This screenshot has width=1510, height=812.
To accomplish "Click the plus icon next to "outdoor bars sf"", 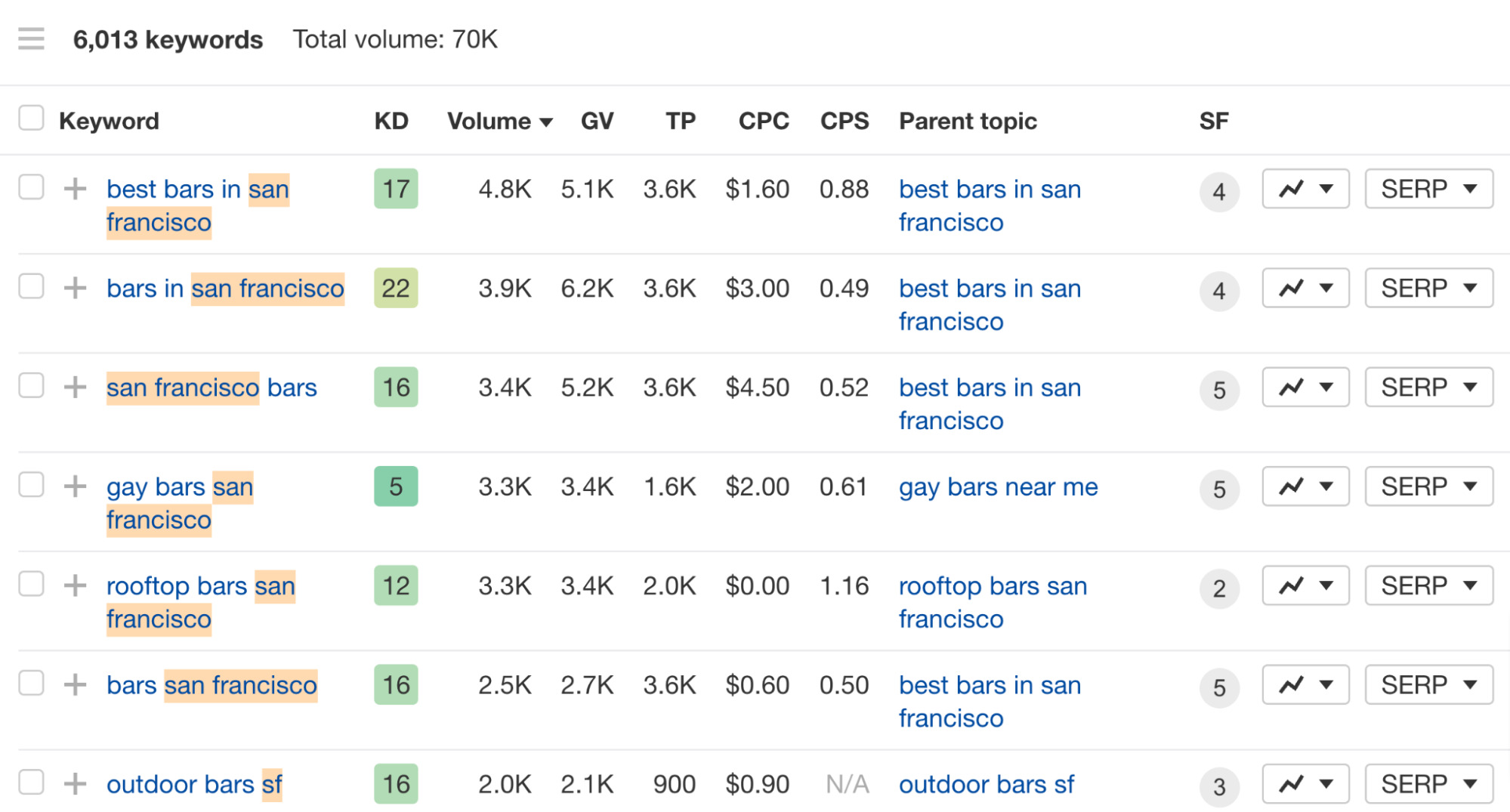I will point(75,784).
